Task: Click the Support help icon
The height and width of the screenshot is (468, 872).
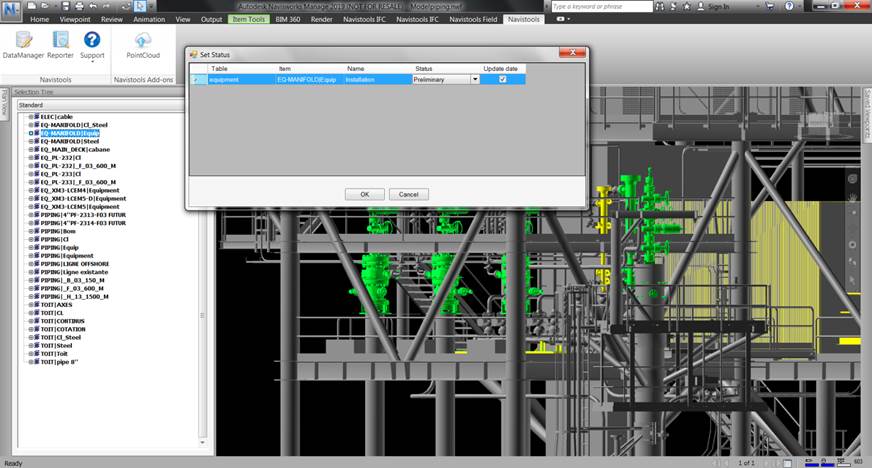Action: coord(92,44)
